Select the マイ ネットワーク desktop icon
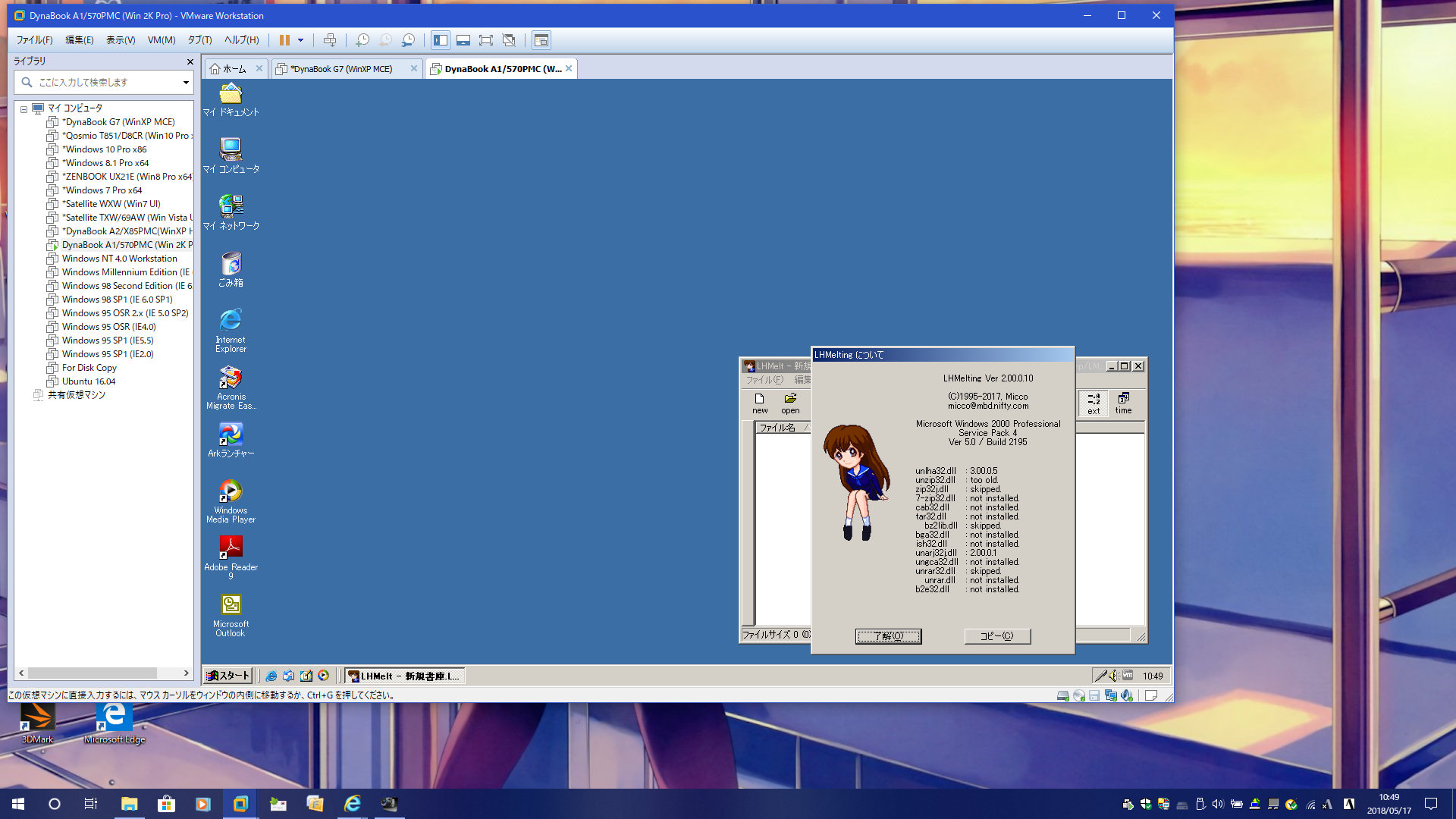1456x819 pixels. (231, 212)
